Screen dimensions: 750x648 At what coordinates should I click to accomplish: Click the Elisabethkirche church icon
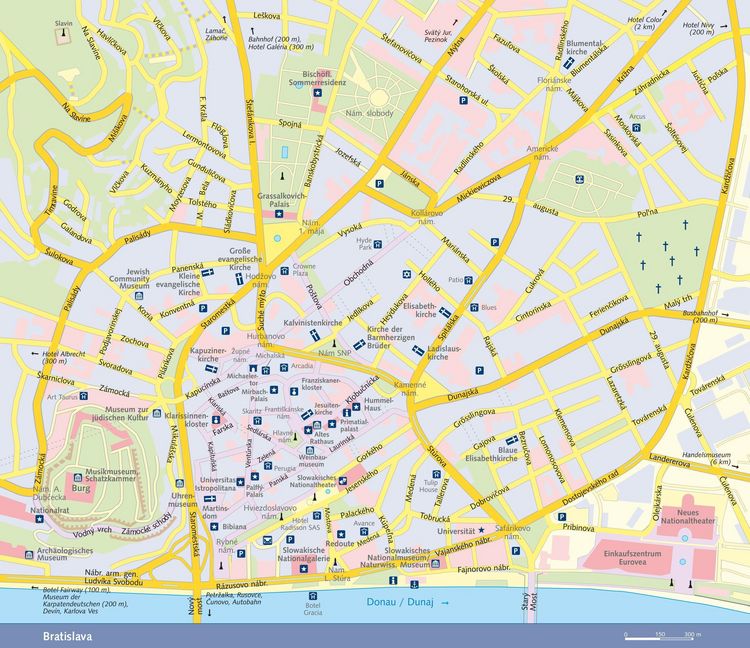(x=445, y=312)
